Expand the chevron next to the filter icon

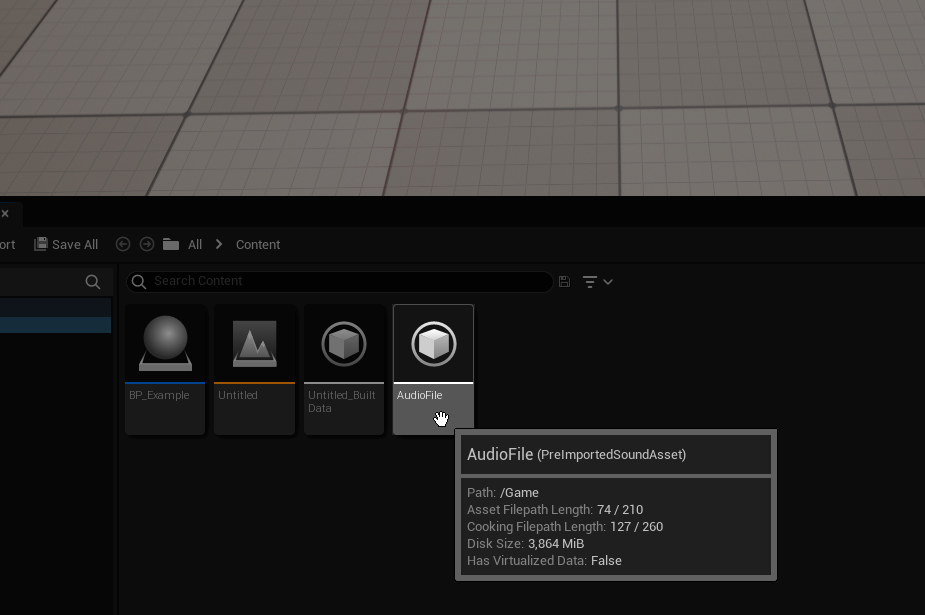pos(606,281)
